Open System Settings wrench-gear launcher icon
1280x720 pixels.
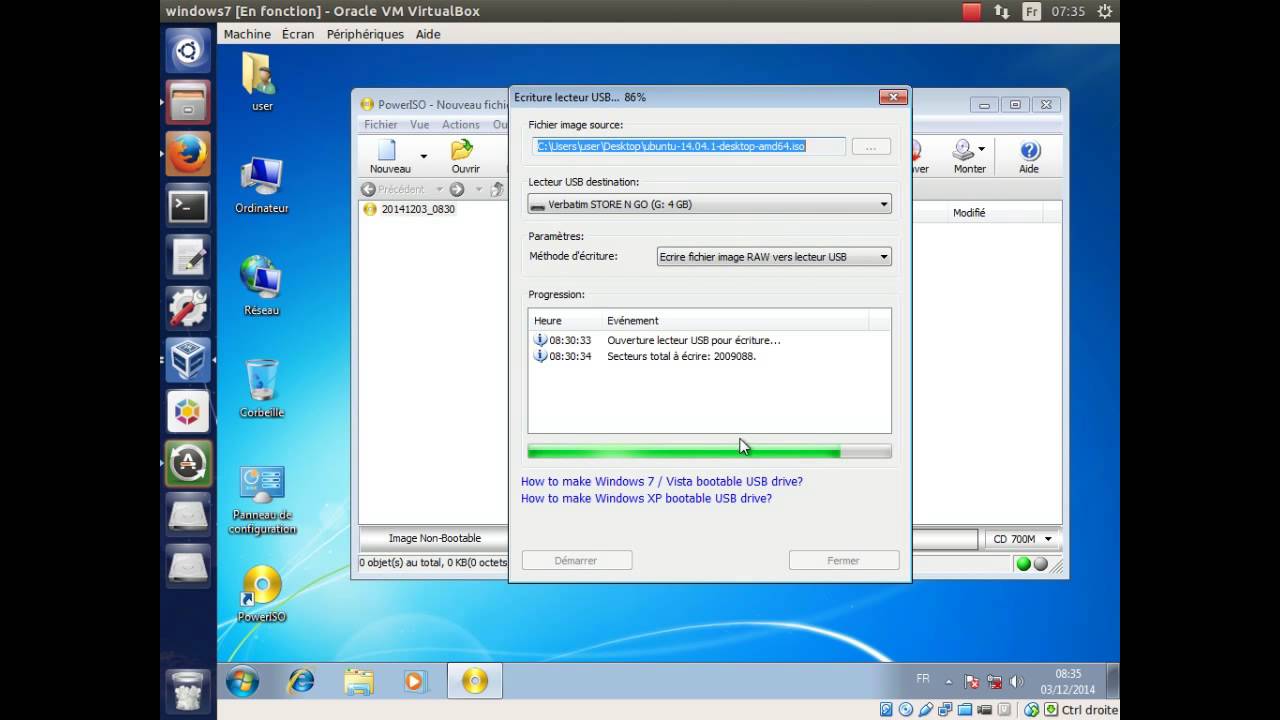188,308
